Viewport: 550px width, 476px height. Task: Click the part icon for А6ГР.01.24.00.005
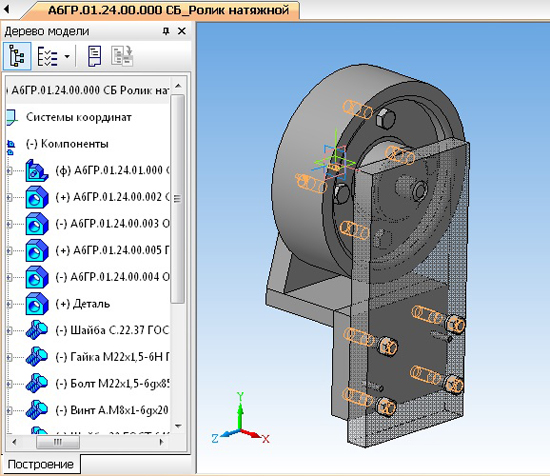(x=36, y=251)
